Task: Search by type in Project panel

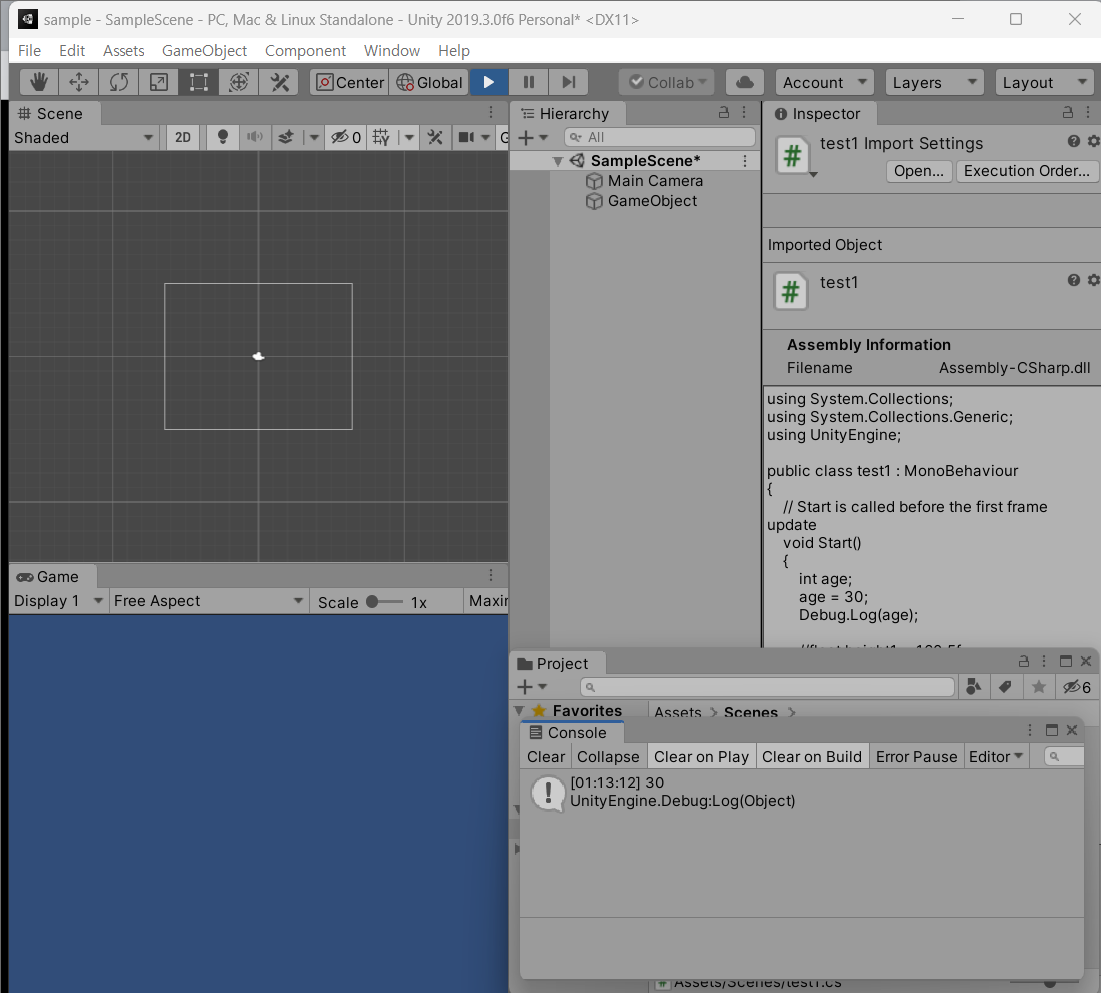Action: click(x=974, y=687)
